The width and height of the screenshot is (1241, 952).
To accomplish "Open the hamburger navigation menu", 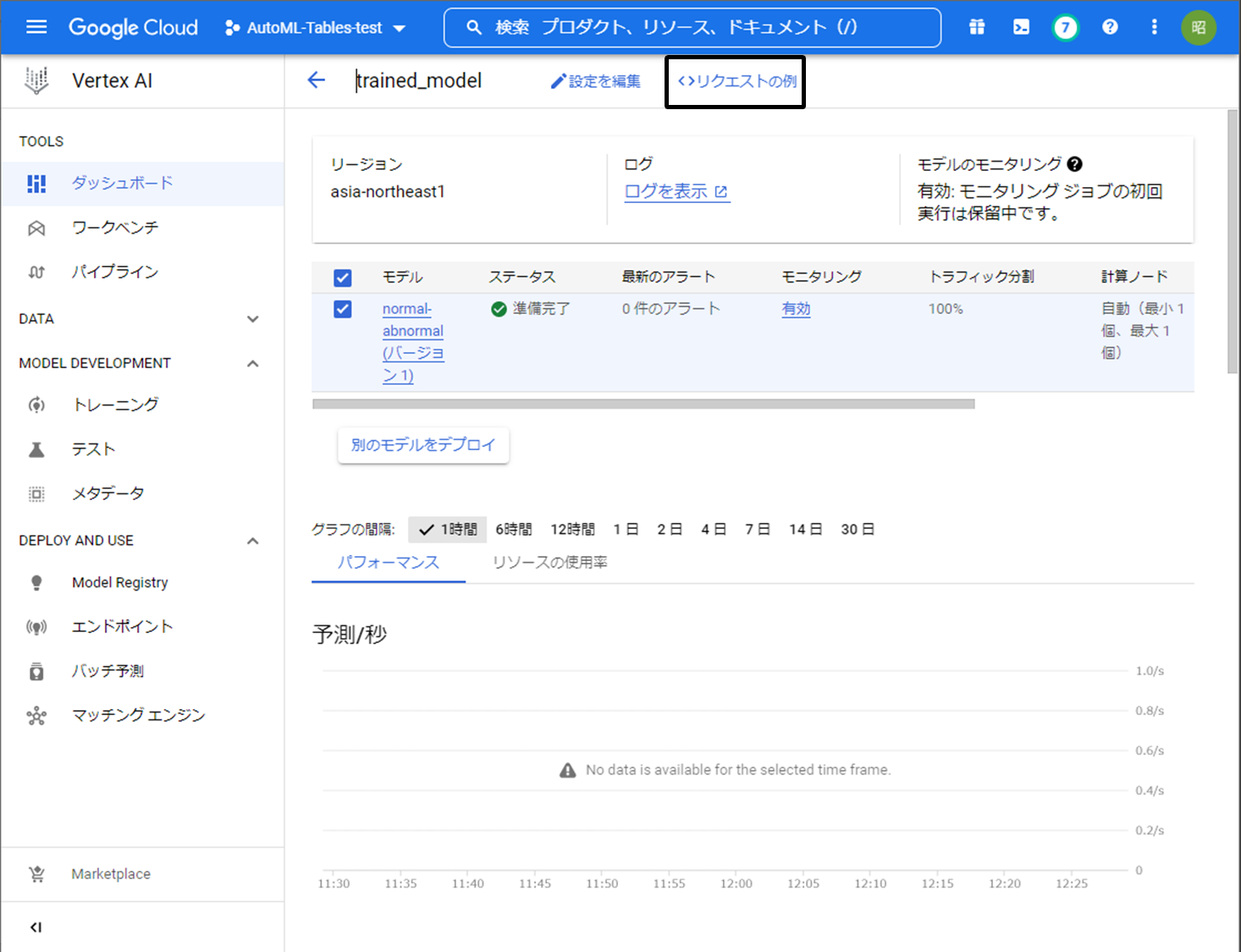I will click(36, 27).
